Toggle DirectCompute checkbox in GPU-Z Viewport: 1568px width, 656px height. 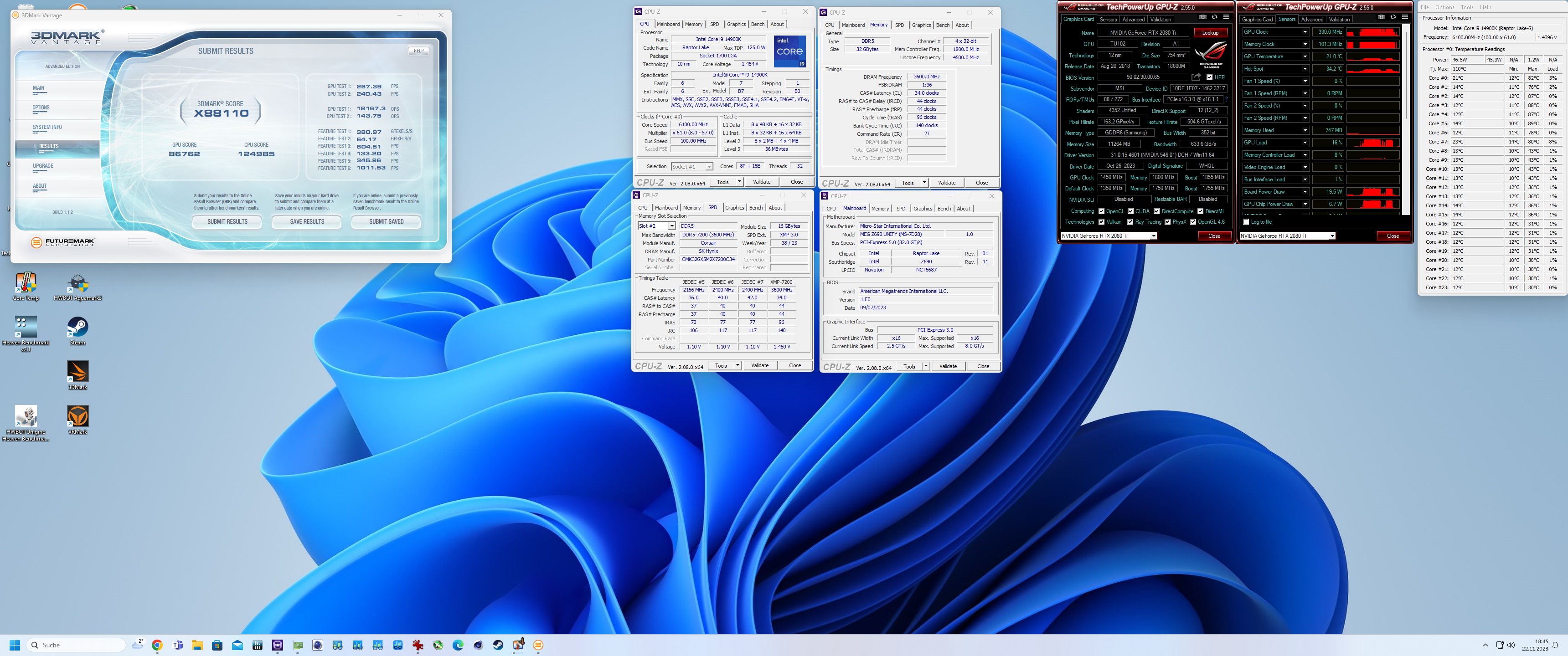[1156, 211]
